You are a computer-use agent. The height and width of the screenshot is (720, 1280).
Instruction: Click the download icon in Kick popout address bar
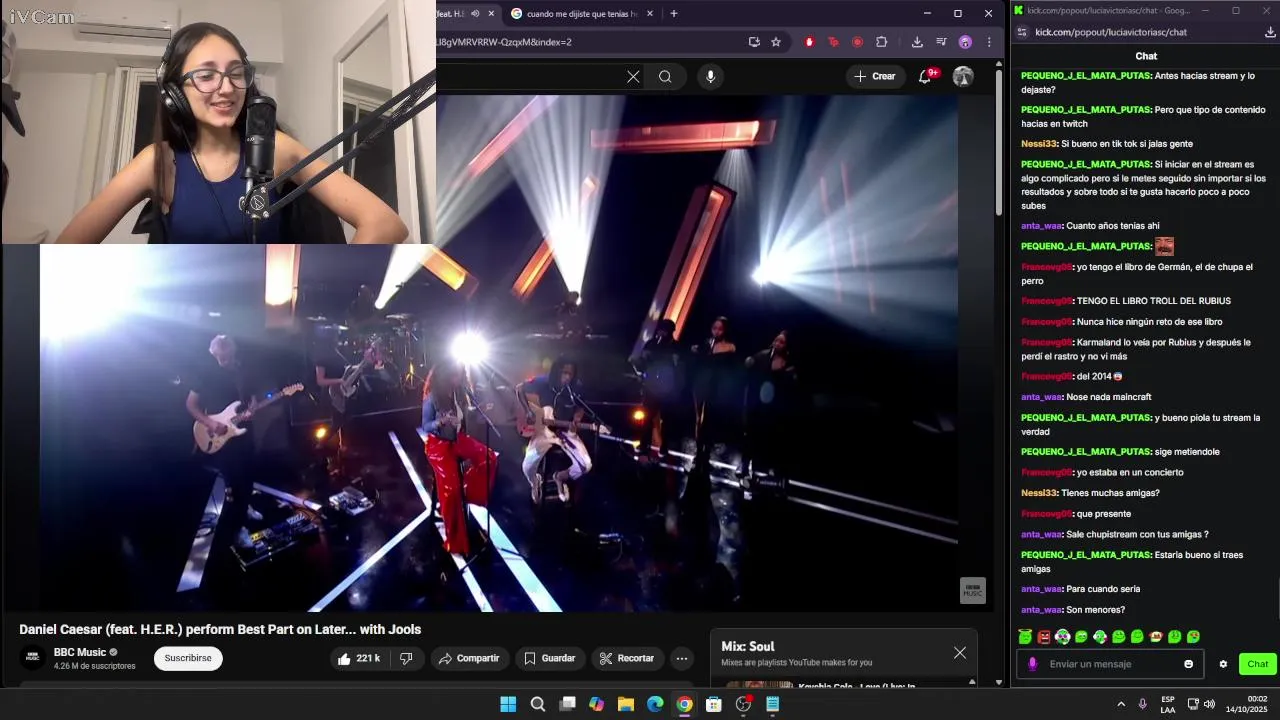click(1271, 32)
